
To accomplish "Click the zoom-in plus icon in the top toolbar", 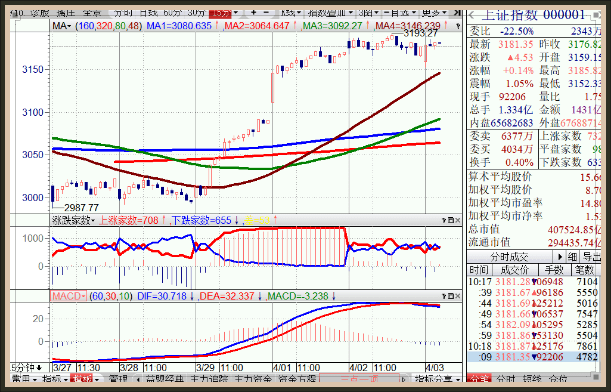I will click(254, 13).
